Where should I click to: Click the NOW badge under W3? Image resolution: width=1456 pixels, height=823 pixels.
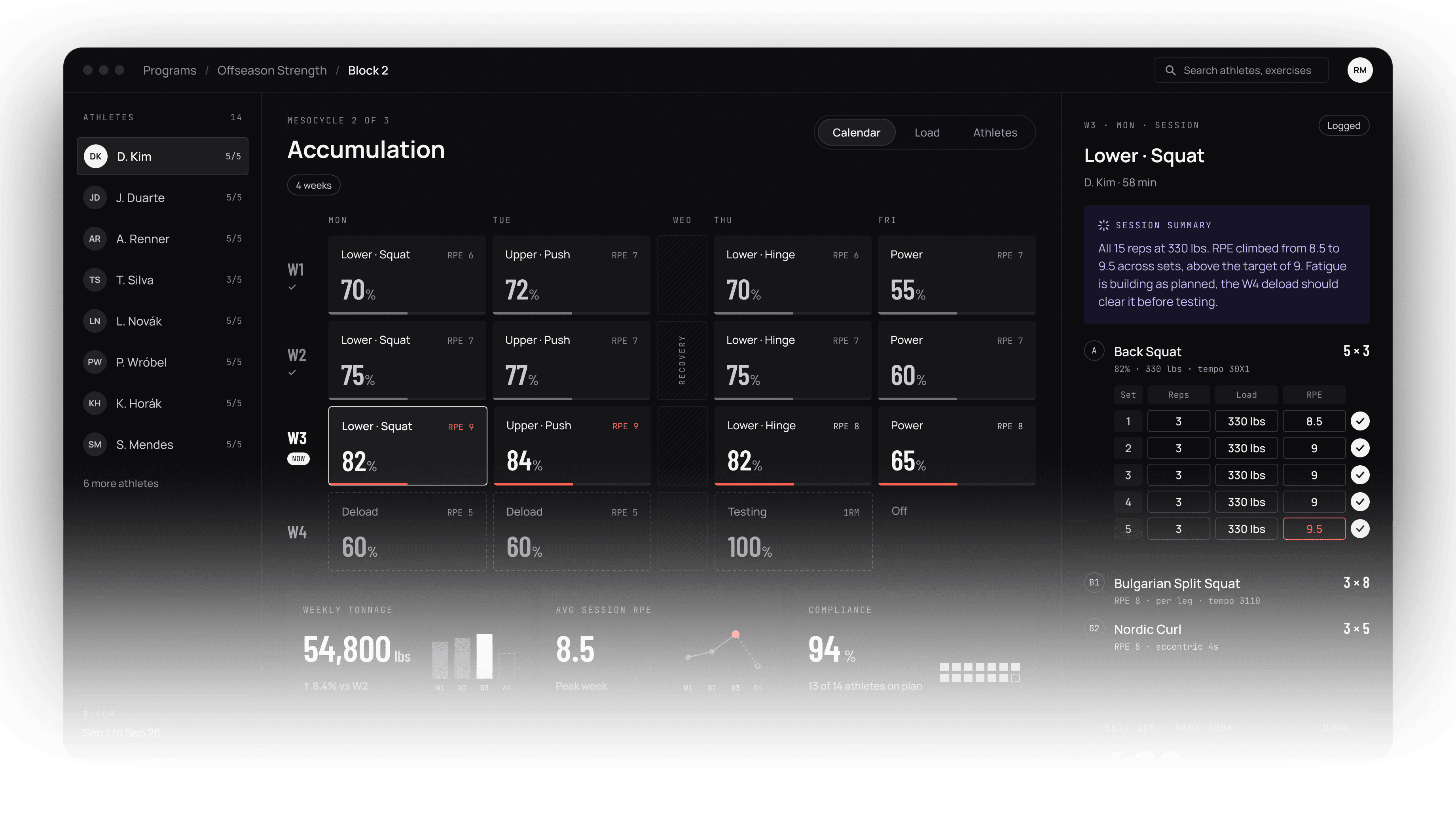pyautogui.click(x=298, y=459)
